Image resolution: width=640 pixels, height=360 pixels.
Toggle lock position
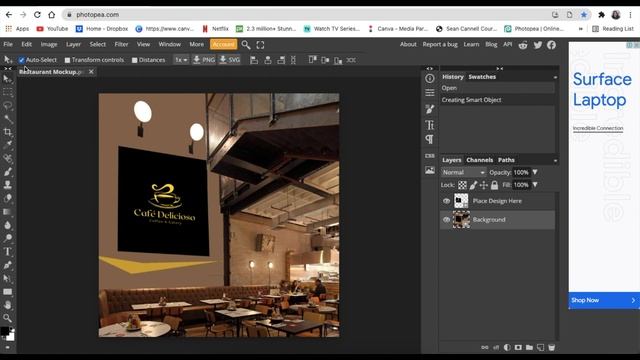click(x=484, y=185)
